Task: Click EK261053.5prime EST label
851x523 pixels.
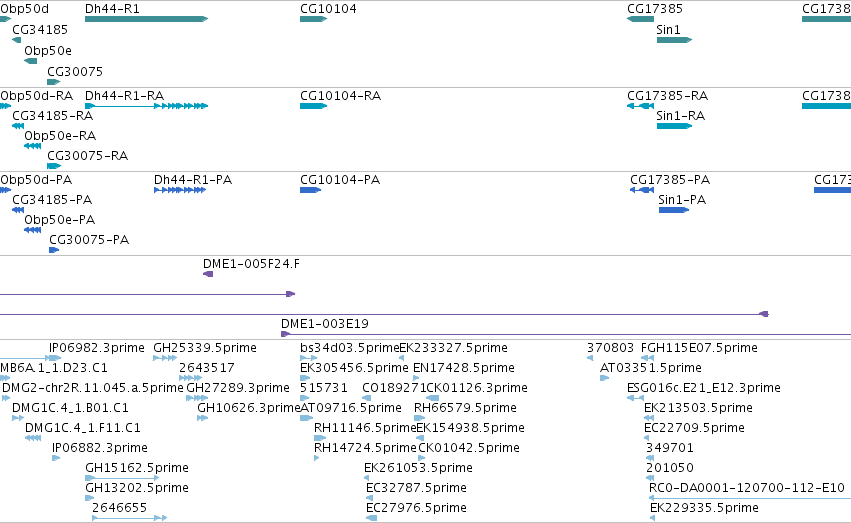Action: [x=418, y=468]
